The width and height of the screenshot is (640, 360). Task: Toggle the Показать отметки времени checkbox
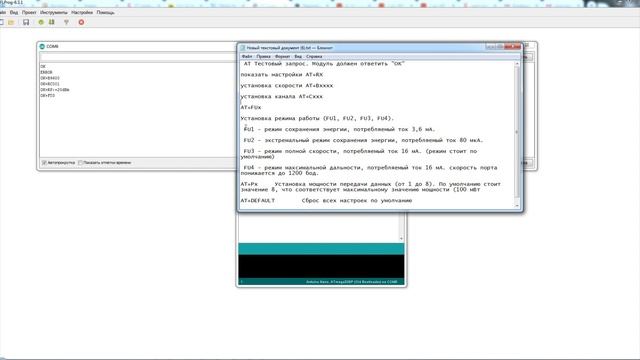pyautogui.click(x=80, y=162)
